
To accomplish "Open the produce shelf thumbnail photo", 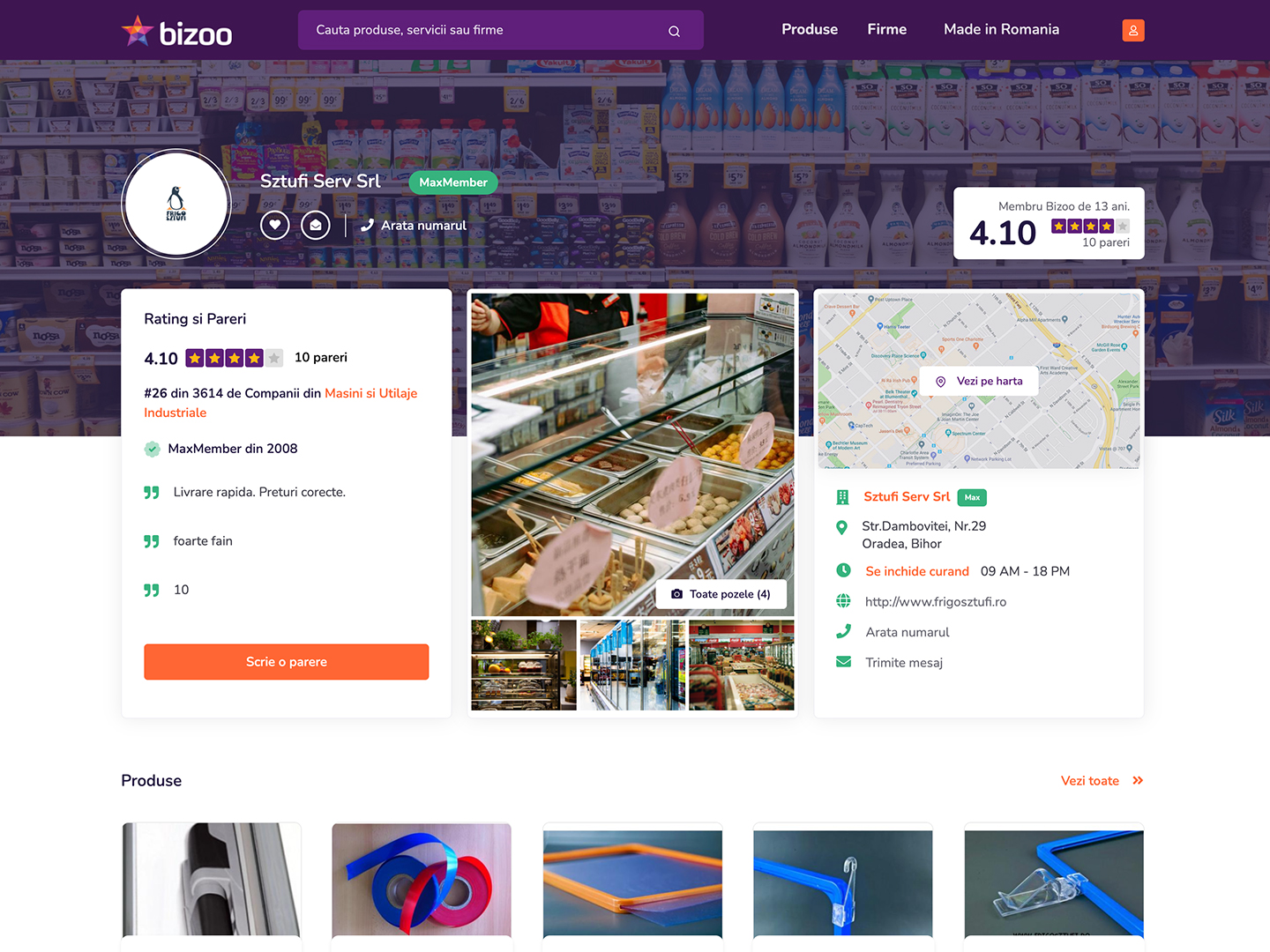I will (524, 665).
